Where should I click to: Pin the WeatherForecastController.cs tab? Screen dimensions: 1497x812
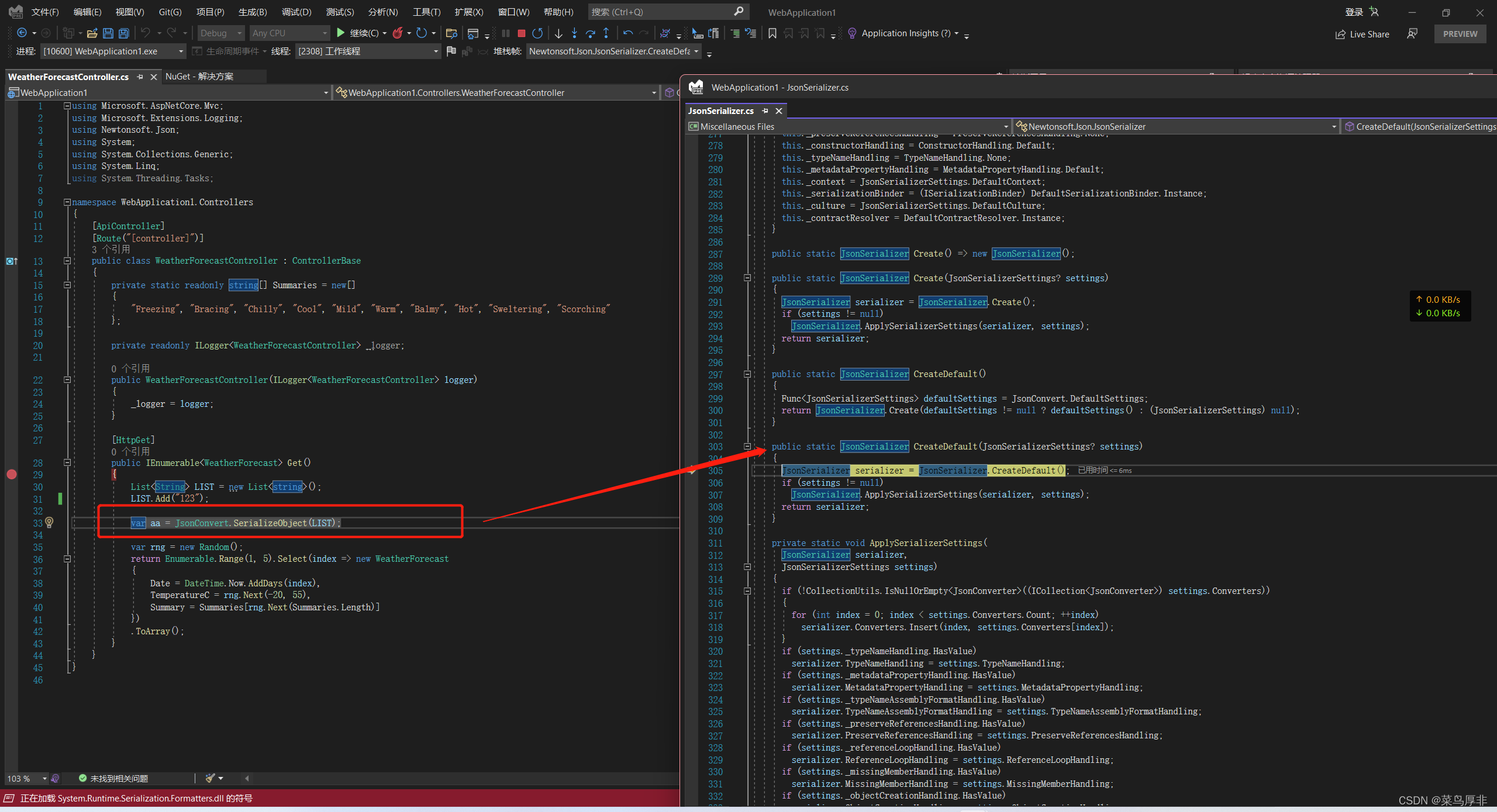click(140, 77)
